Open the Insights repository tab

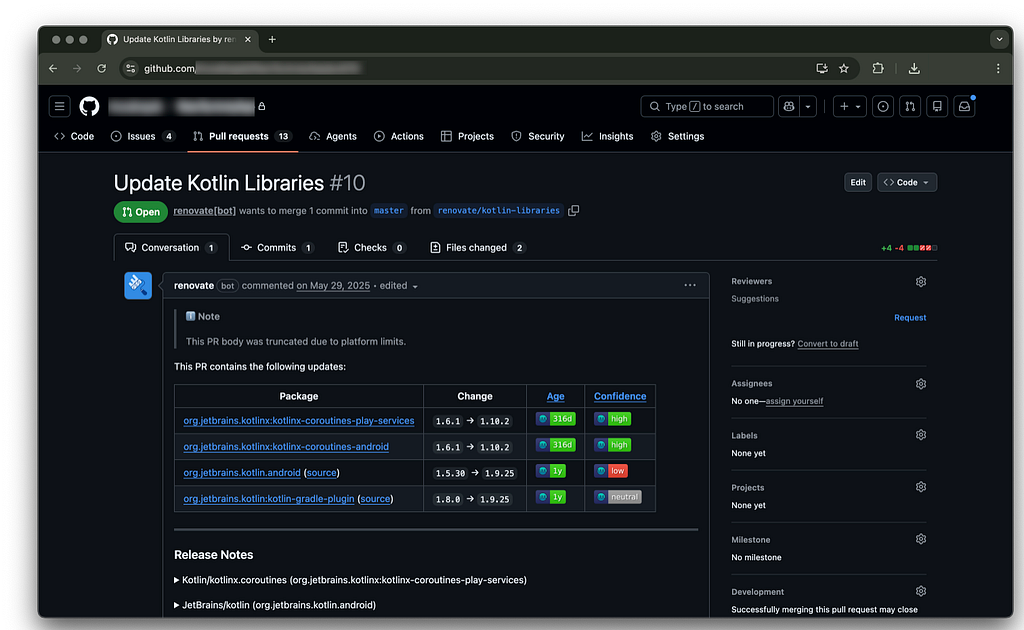pyautogui.click(x=607, y=136)
